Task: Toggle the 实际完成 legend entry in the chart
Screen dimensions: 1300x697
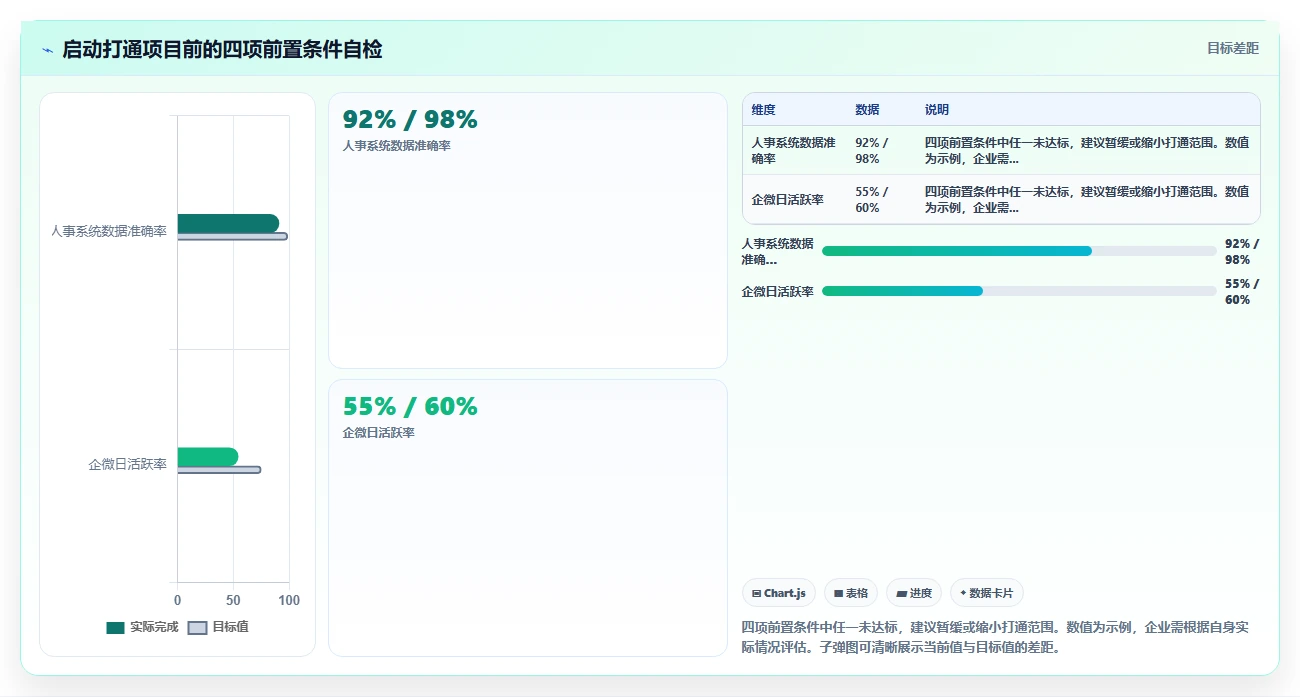Action: [142, 627]
